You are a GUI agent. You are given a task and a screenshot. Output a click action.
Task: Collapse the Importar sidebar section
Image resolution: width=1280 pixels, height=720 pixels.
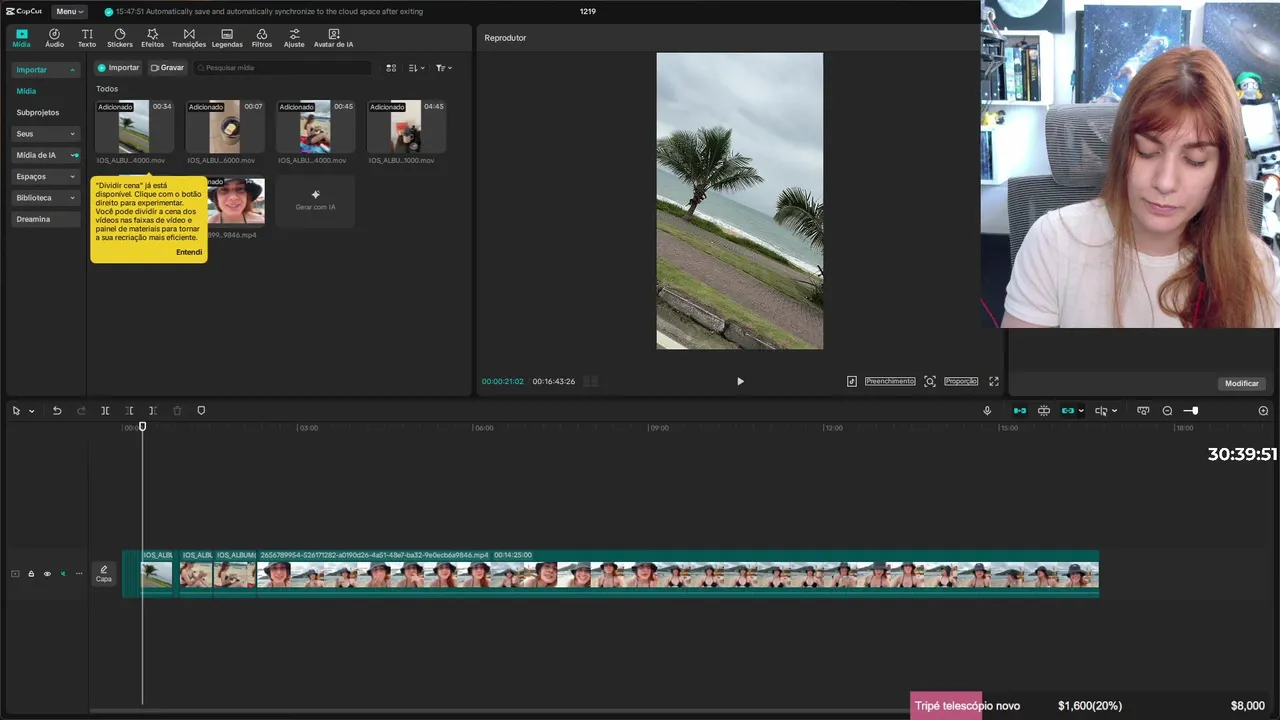click(x=45, y=70)
